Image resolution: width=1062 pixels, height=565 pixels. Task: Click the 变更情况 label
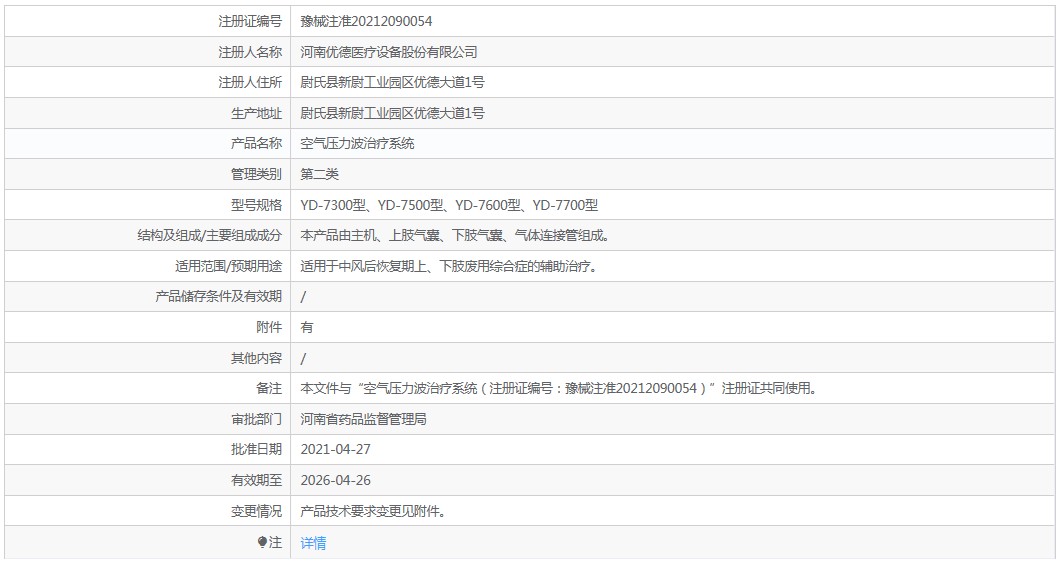click(x=256, y=511)
